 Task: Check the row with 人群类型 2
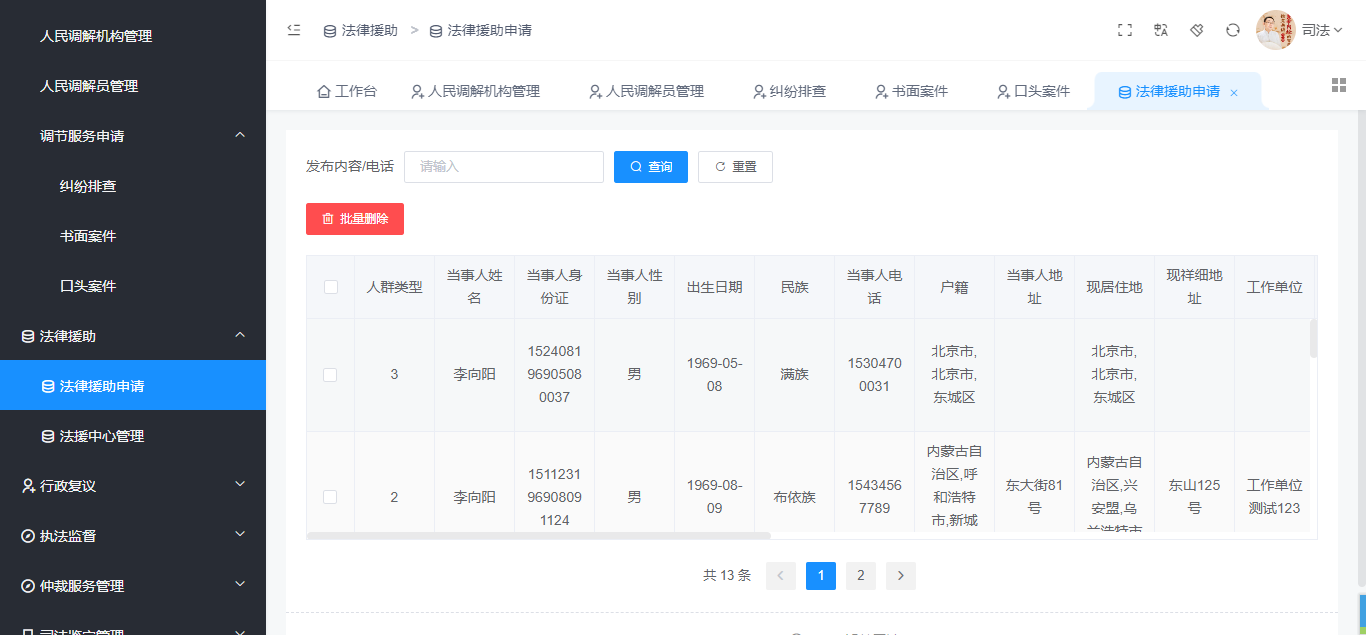(330, 497)
